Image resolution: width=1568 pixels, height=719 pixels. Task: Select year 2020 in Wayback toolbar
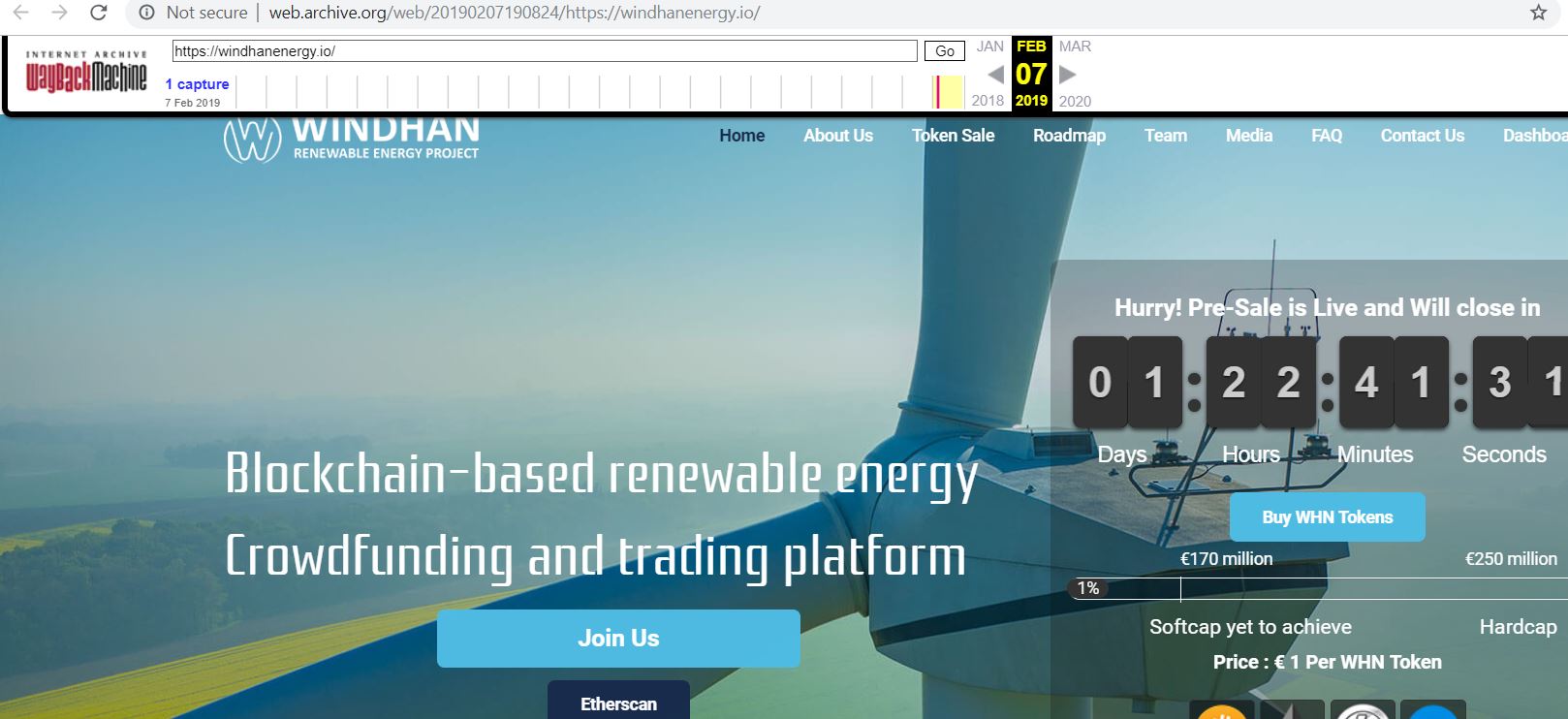[x=1075, y=101]
